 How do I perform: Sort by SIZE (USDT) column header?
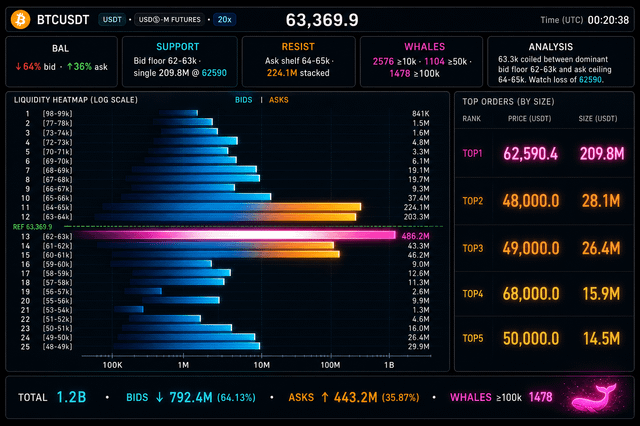[598, 118]
